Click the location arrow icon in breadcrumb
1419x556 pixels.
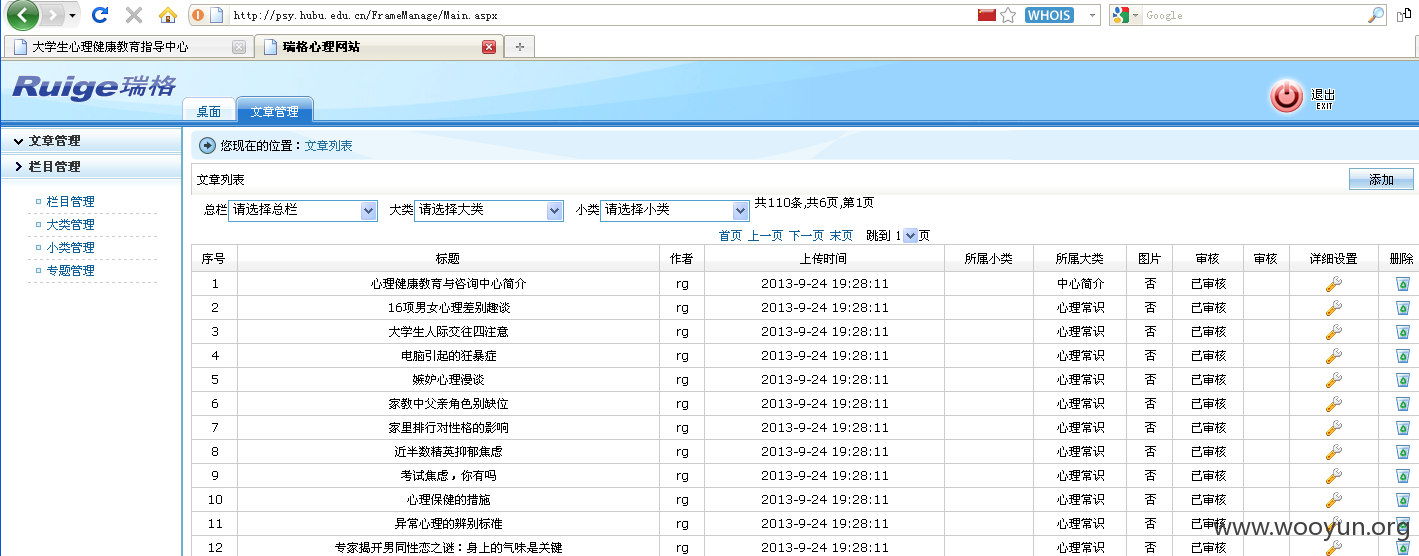click(207, 146)
